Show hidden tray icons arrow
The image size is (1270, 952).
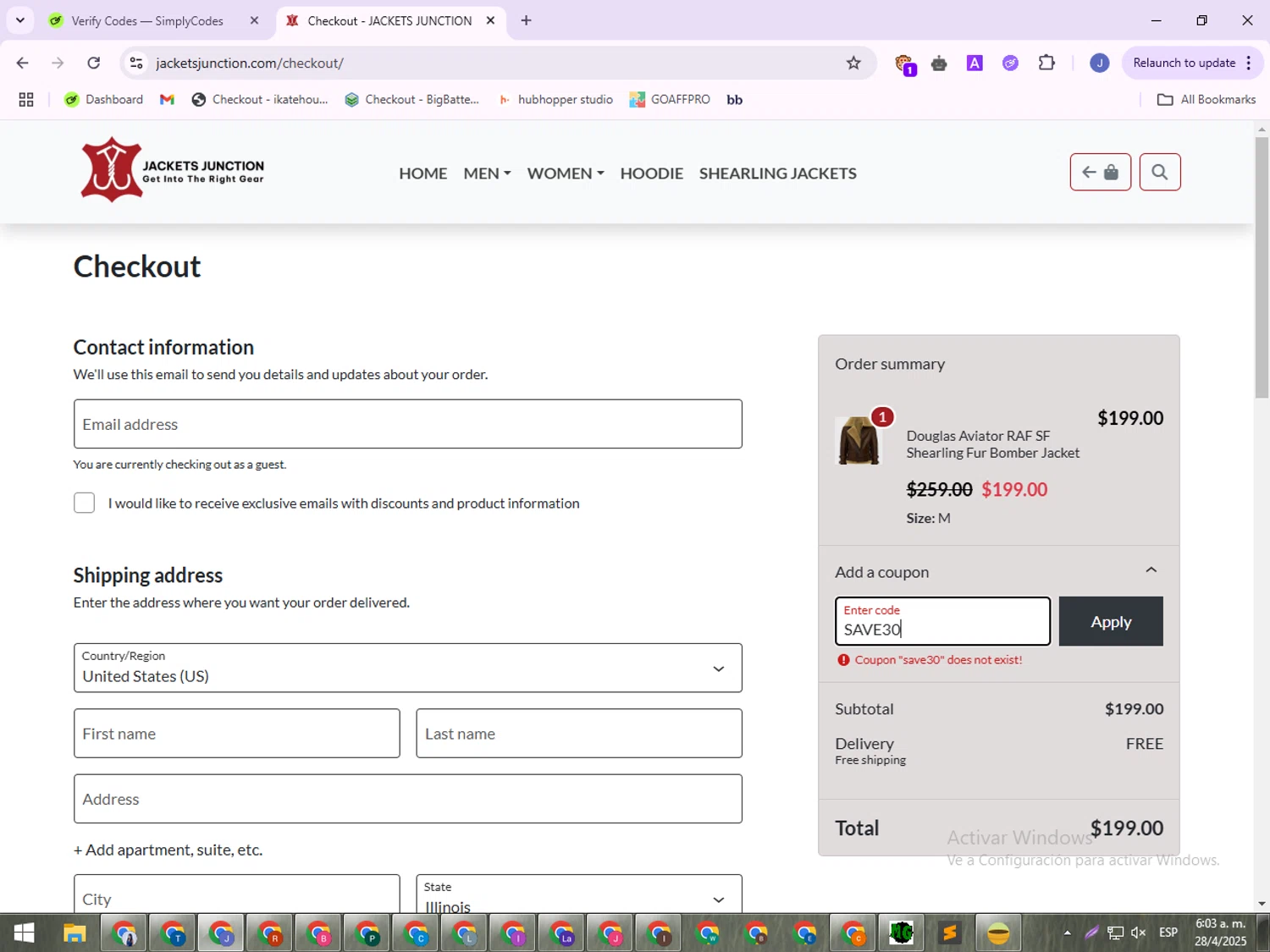coord(1067,933)
